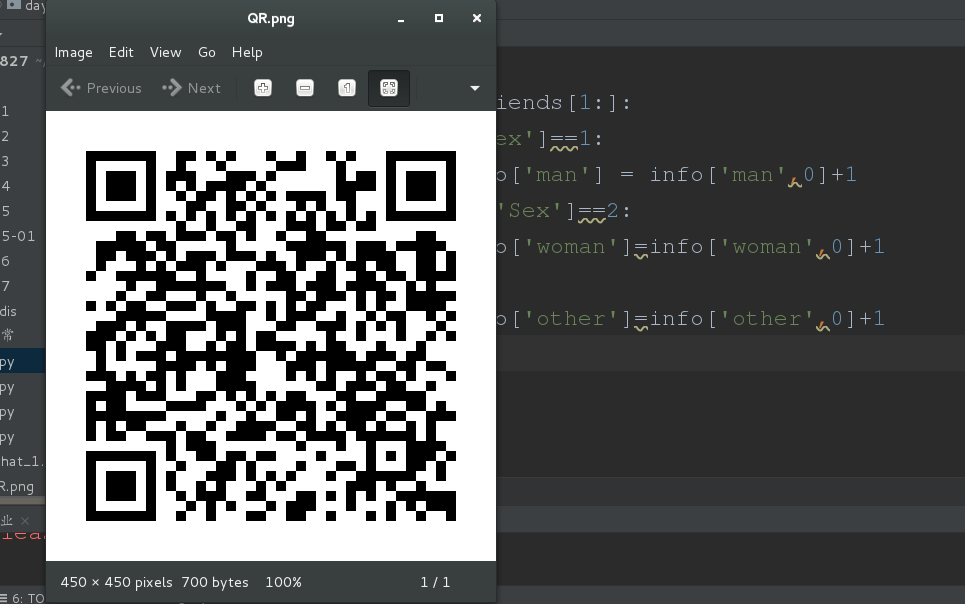The image size is (965, 604).
Task: Select the Zoom Out tool in the toolbar
Action: pos(304,88)
